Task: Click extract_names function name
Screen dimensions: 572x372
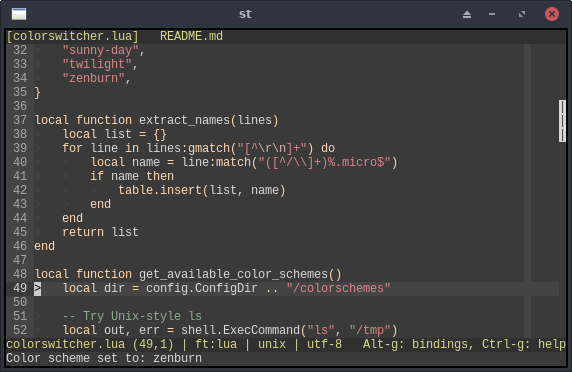Action: click(184, 120)
